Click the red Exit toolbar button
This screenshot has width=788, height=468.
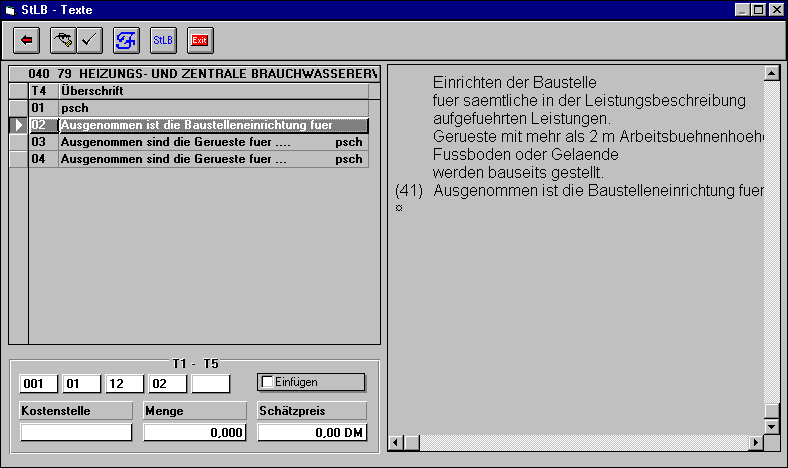click(199, 40)
